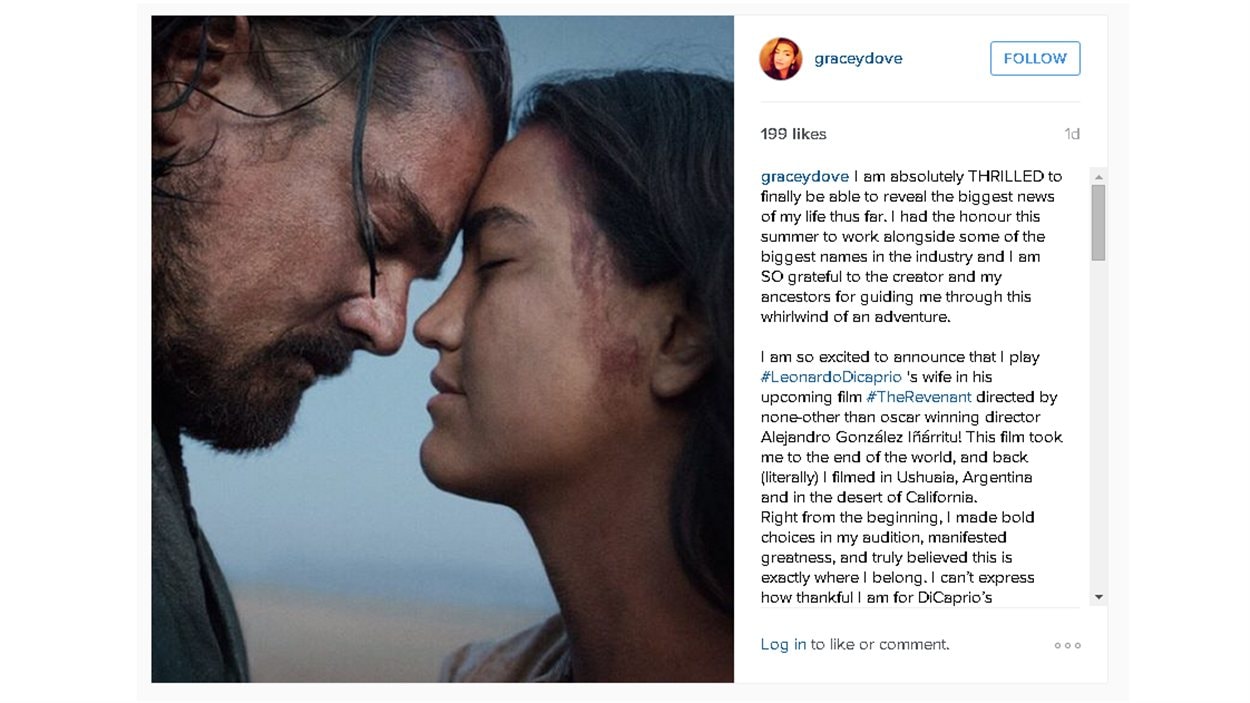The height and width of the screenshot is (703, 1250).
Task: Click the Log in link
Action: coord(783,645)
